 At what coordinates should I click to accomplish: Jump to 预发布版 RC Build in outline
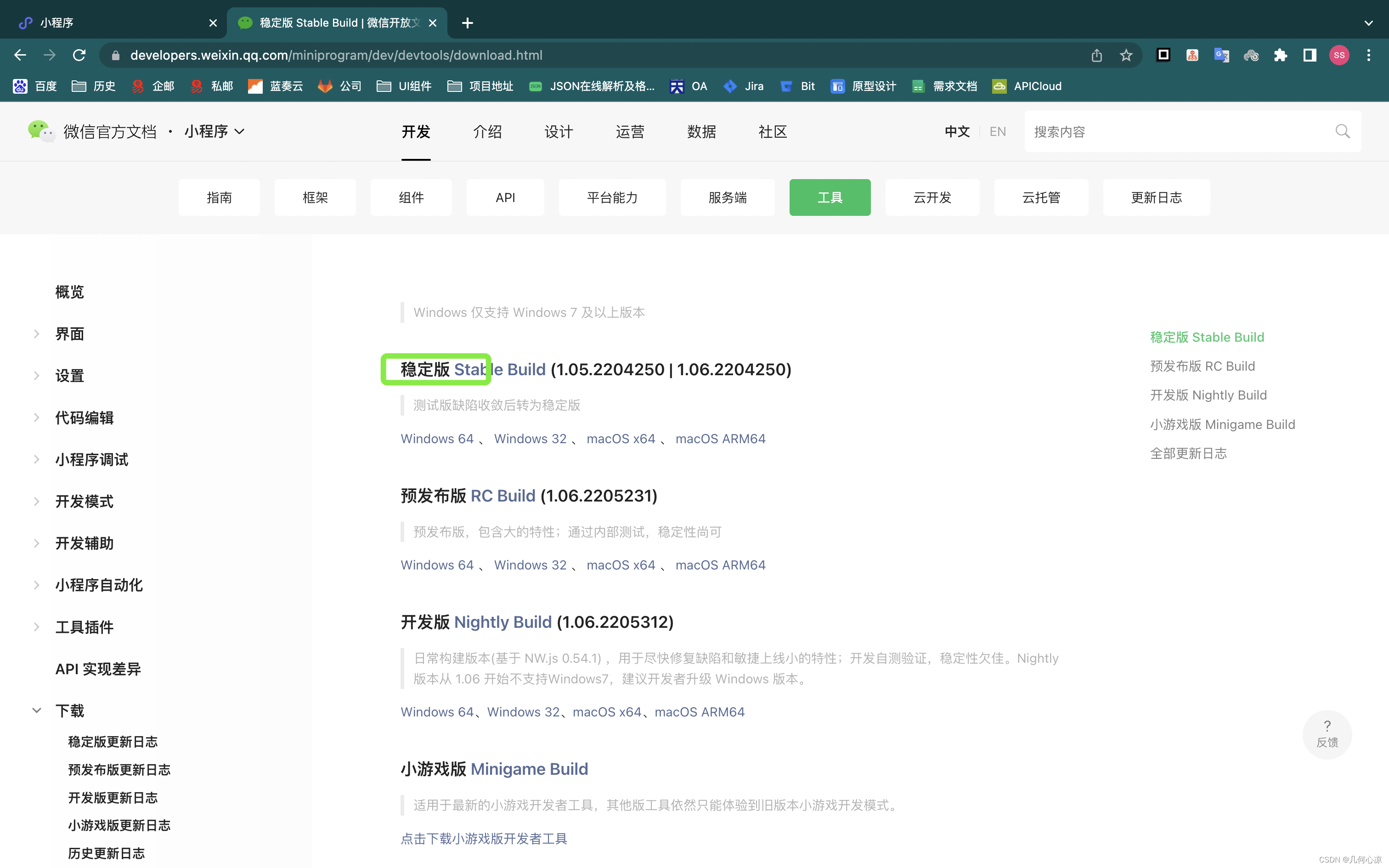pos(1203,366)
